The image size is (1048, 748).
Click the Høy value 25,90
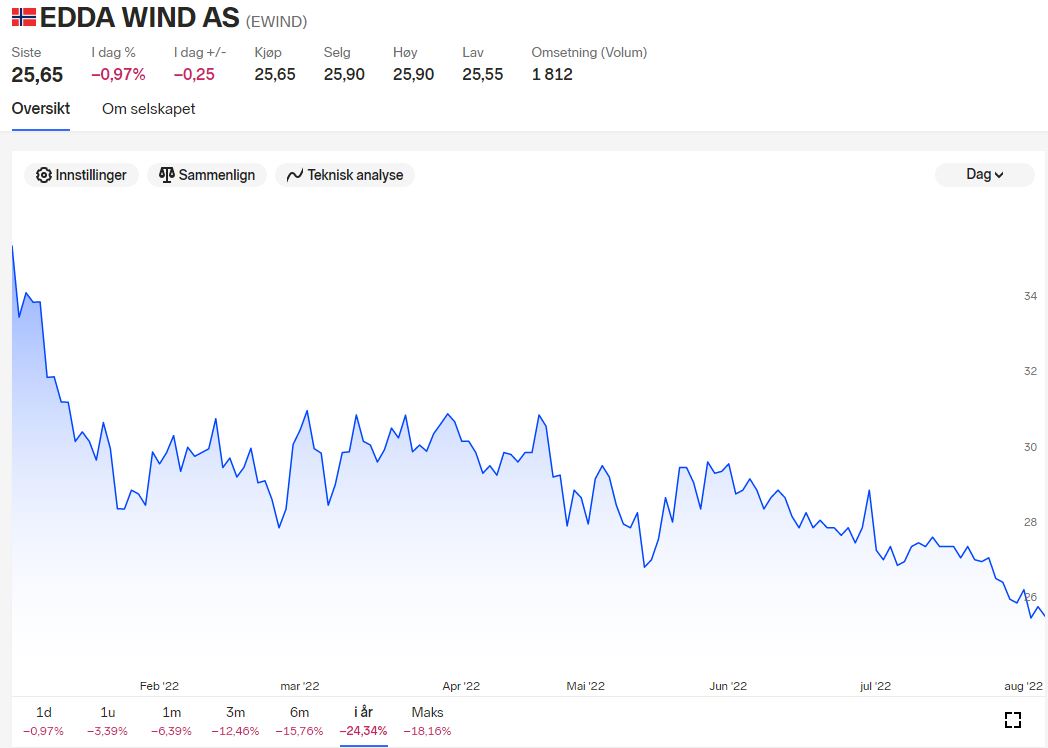pos(414,74)
